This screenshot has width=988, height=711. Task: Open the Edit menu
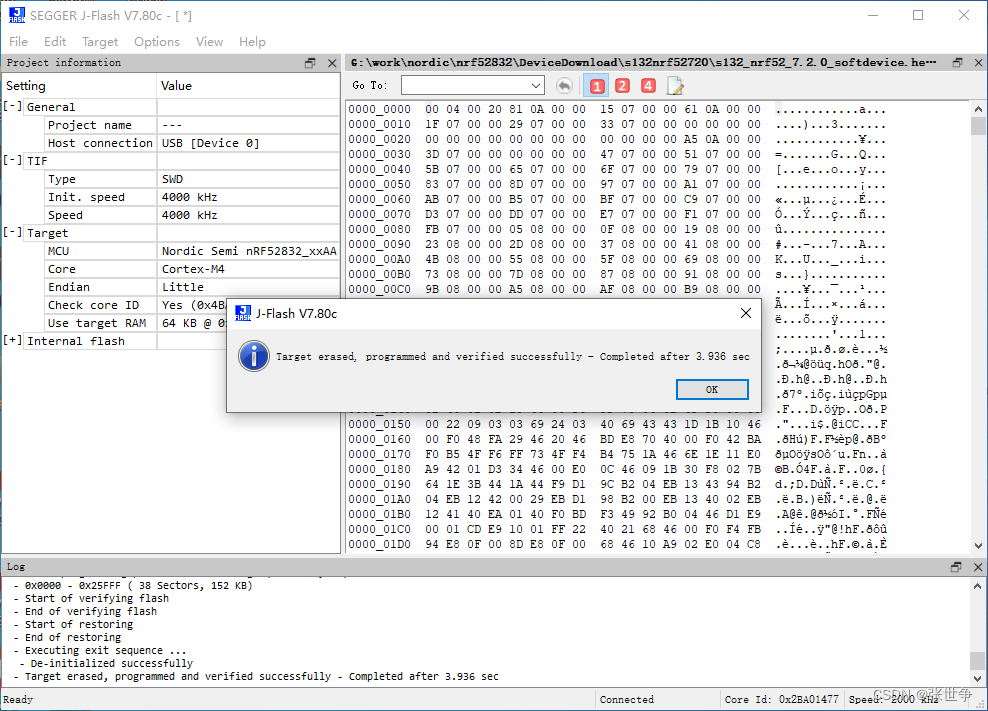[x=55, y=42]
